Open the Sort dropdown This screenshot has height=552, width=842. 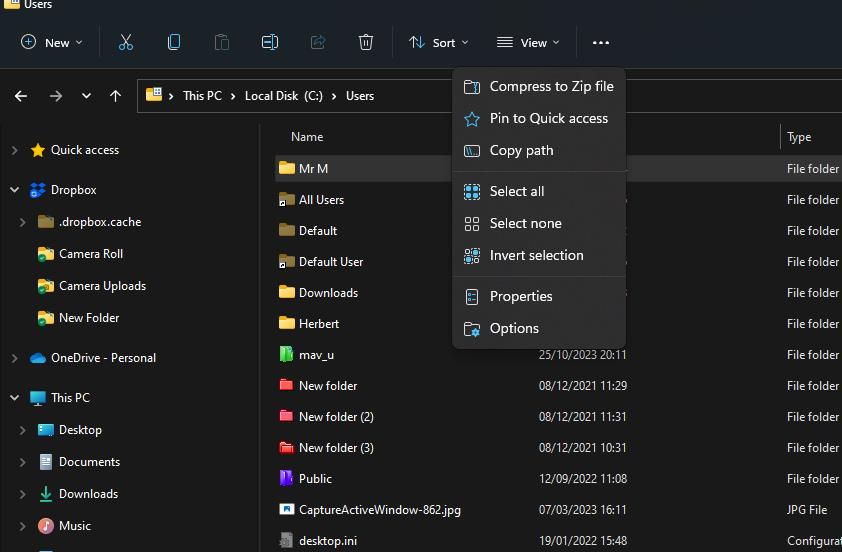[439, 42]
